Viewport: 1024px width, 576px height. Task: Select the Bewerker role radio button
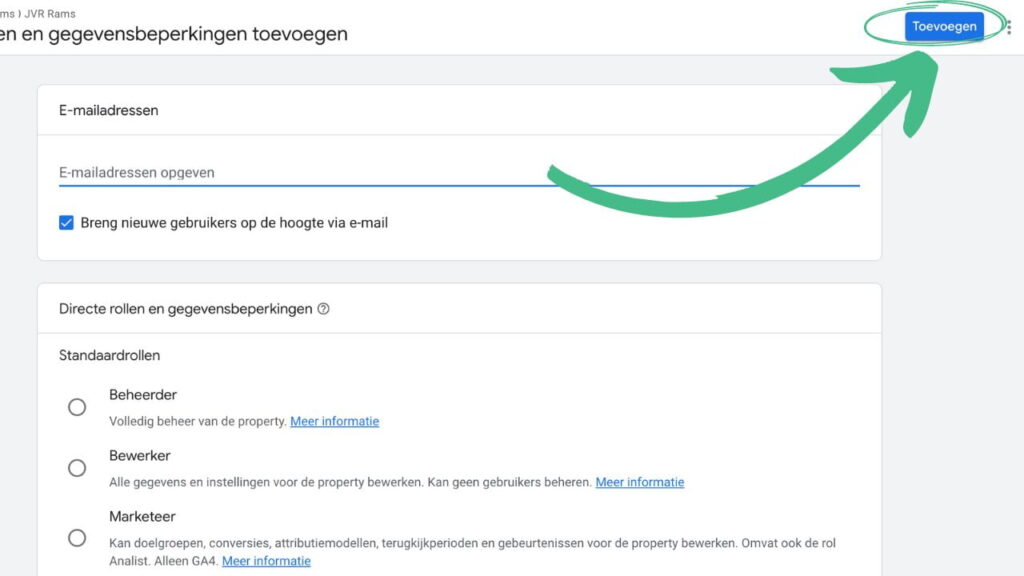[77, 468]
